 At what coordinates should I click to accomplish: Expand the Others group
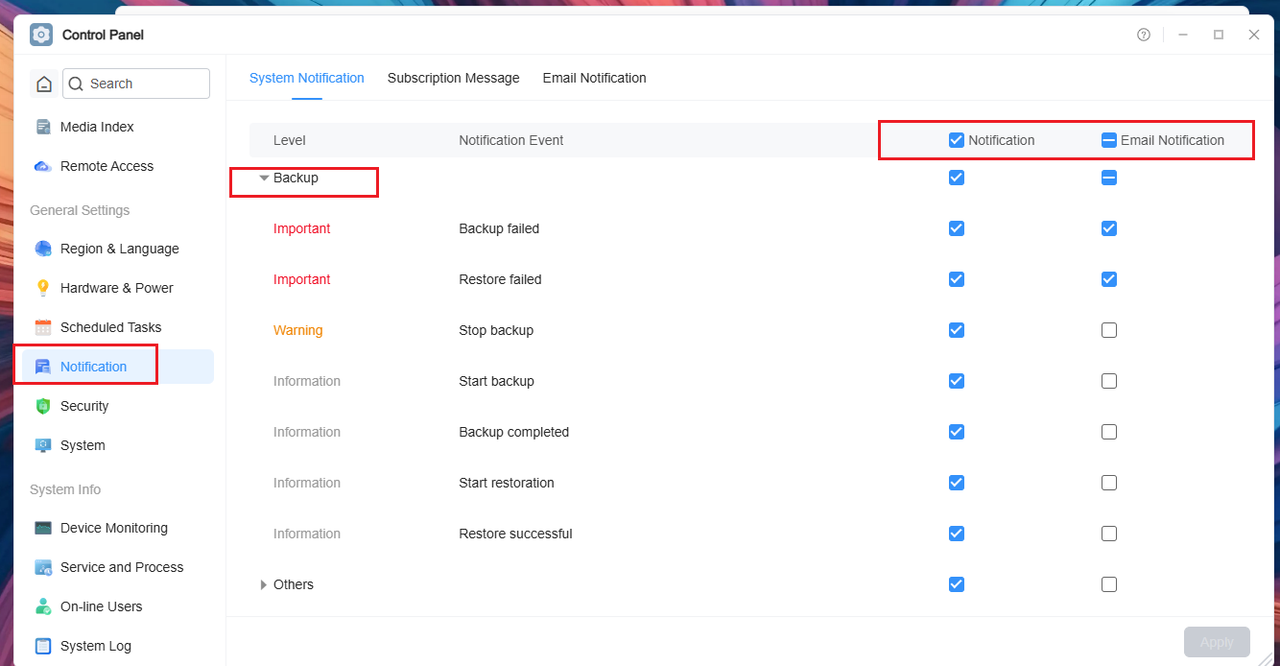coord(264,585)
